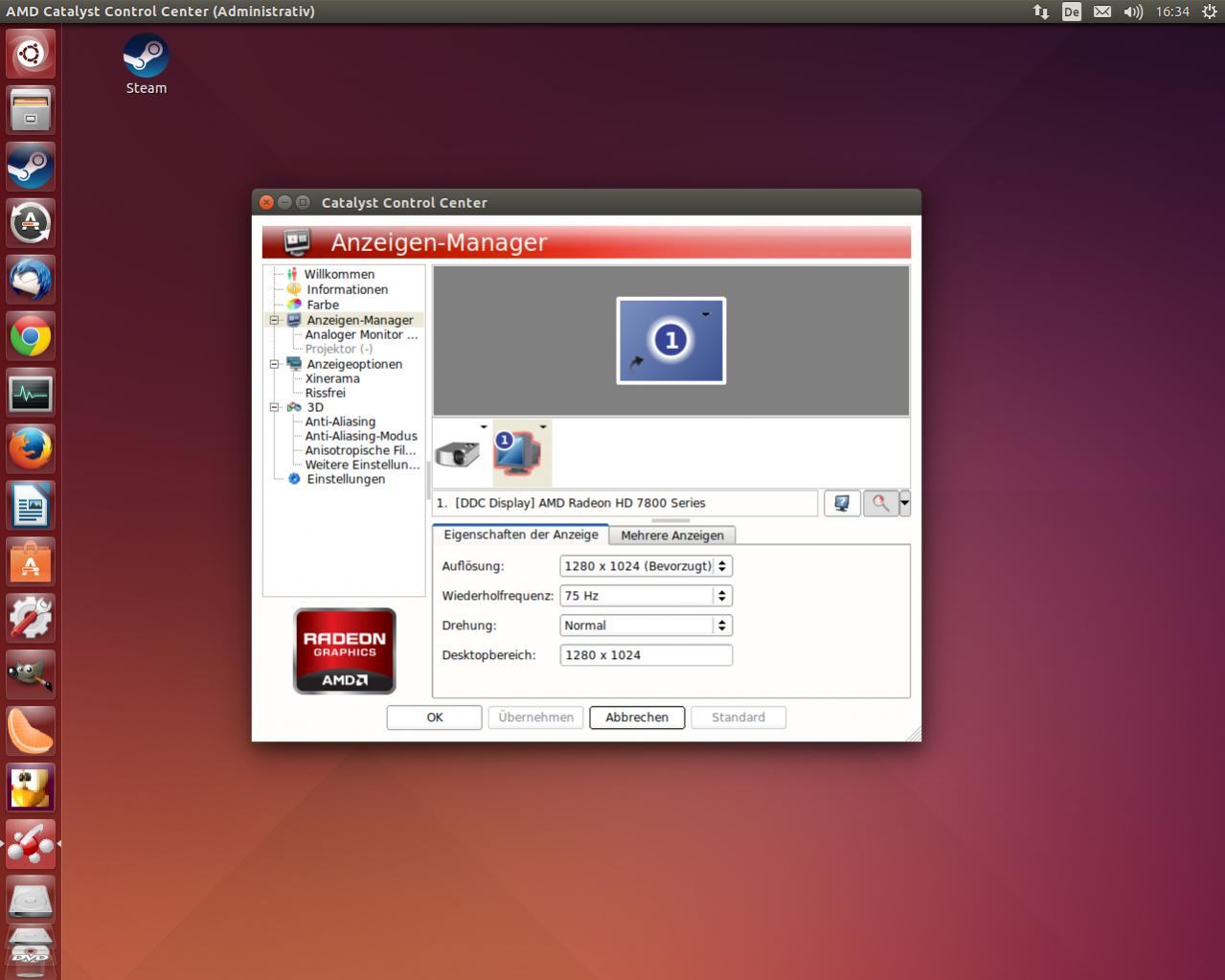Click the Farbe color wheel icon
This screenshot has height=980, width=1225.
coord(294,305)
